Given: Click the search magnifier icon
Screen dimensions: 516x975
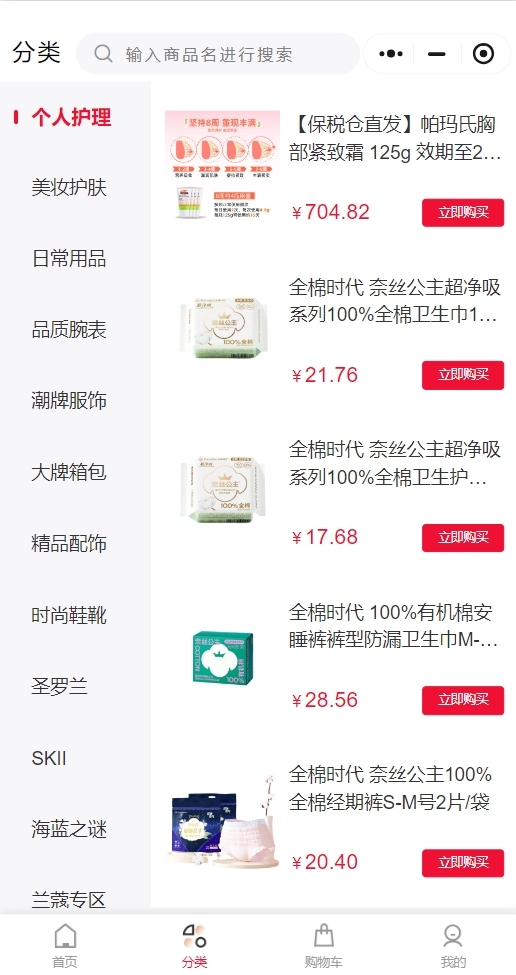Looking at the screenshot, I should click(103, 54).
